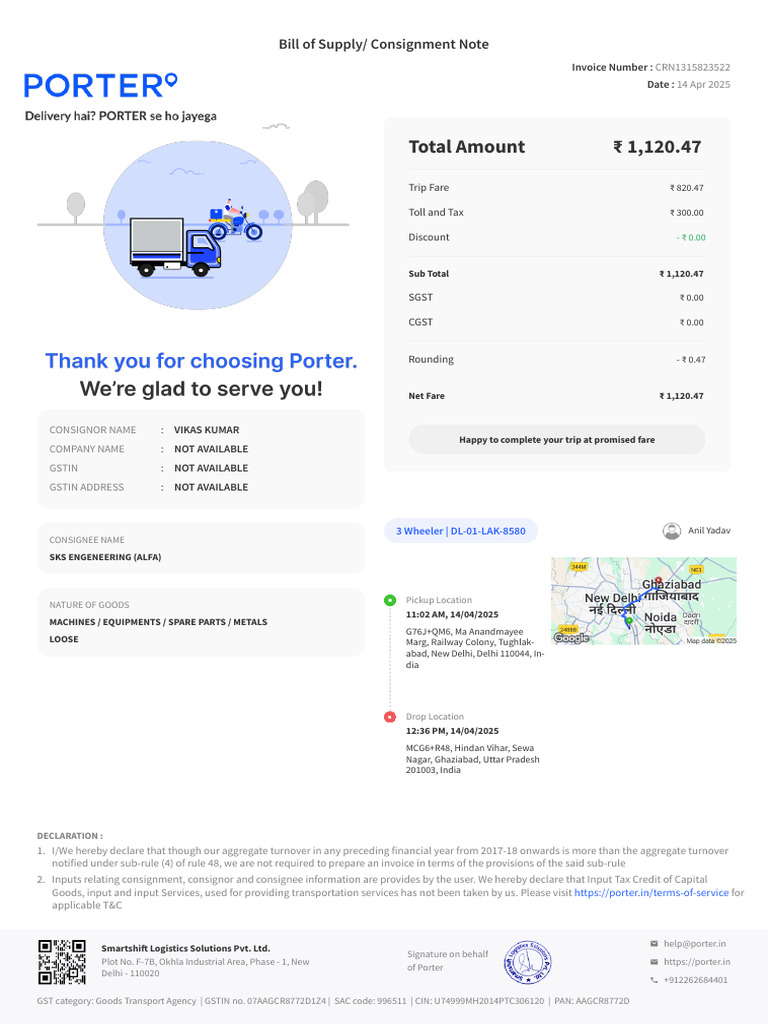Click the delivery truck illustration
The width and height of the screenshot is (768, 1024).
[174, 246]
